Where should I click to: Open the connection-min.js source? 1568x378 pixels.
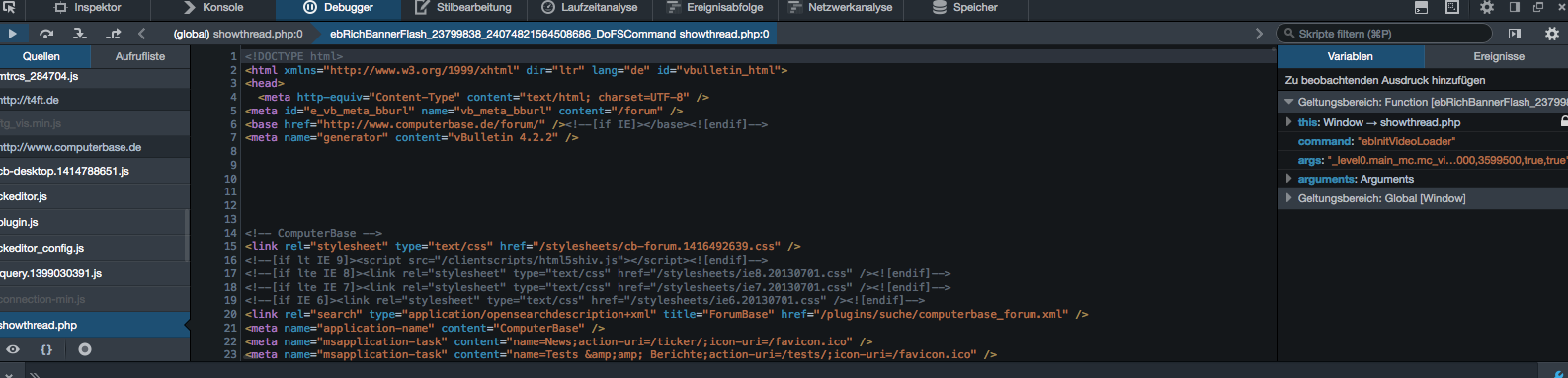click(x=94, y=299)
